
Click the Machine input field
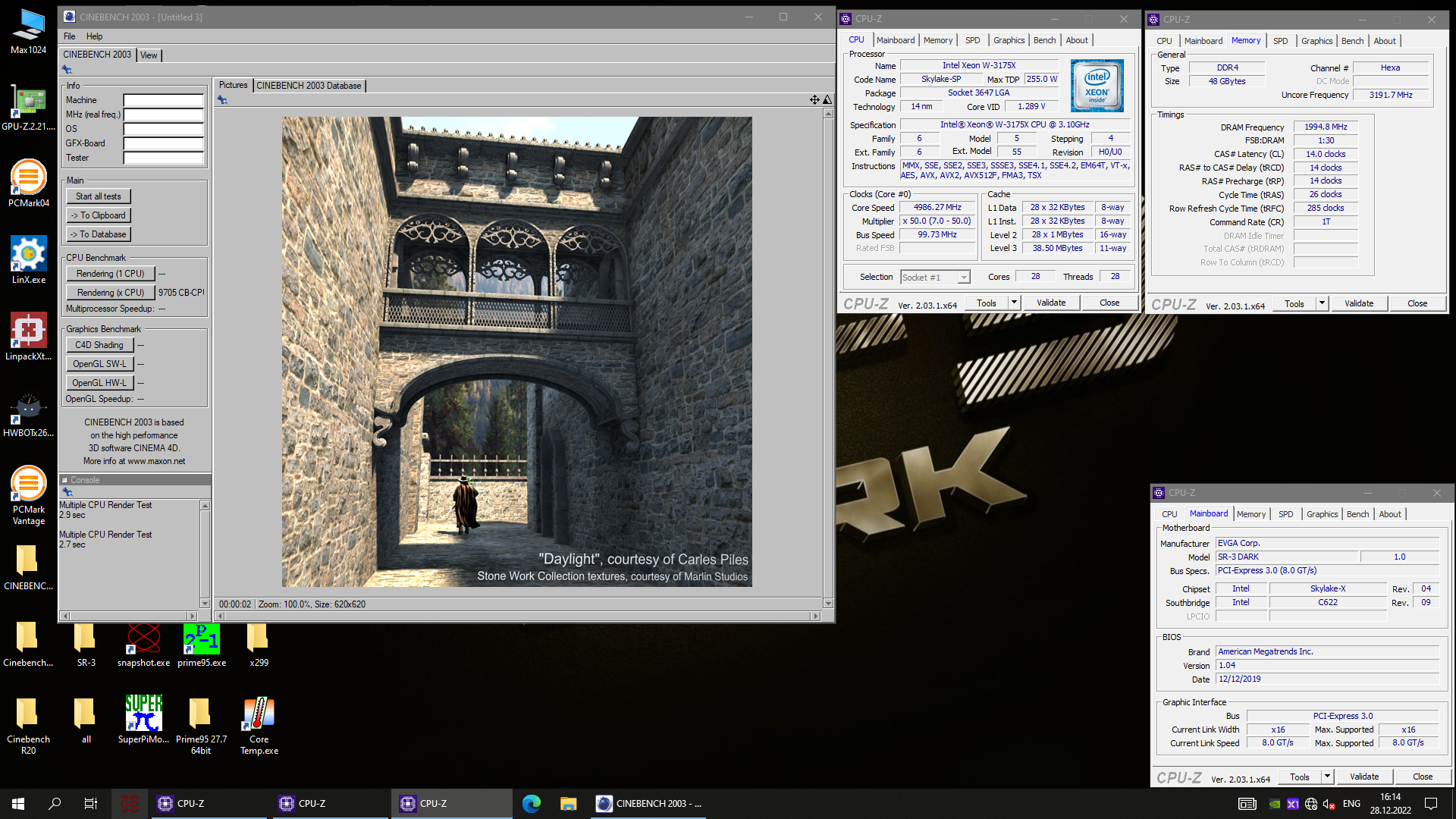(164, 100)
